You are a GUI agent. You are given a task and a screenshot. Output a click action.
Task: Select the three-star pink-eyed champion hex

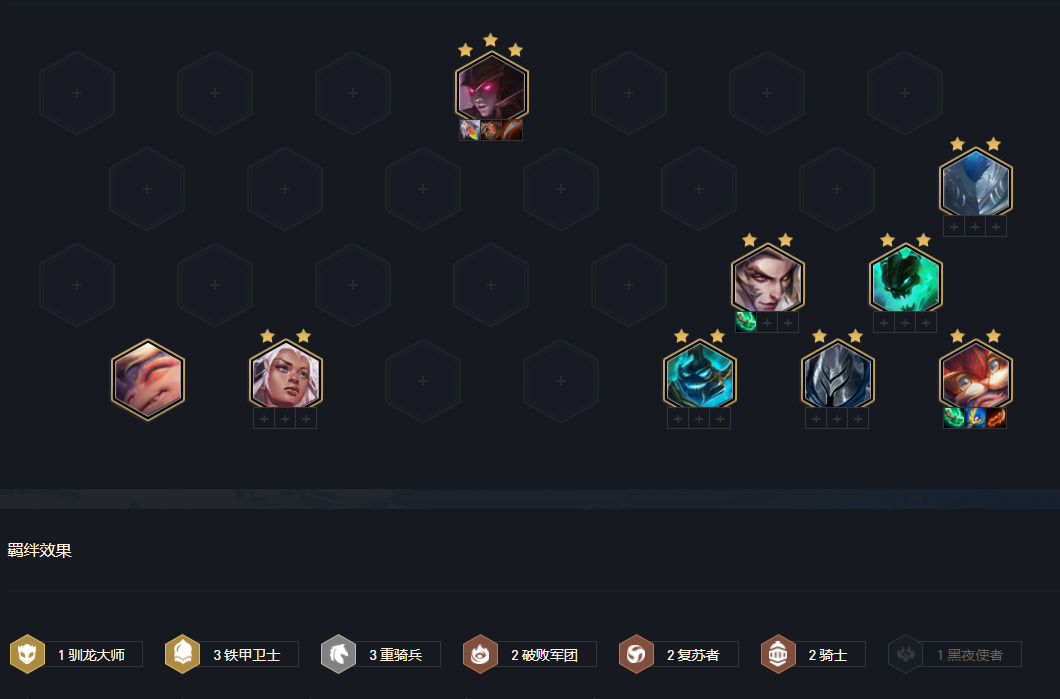(x=491, y=88)
